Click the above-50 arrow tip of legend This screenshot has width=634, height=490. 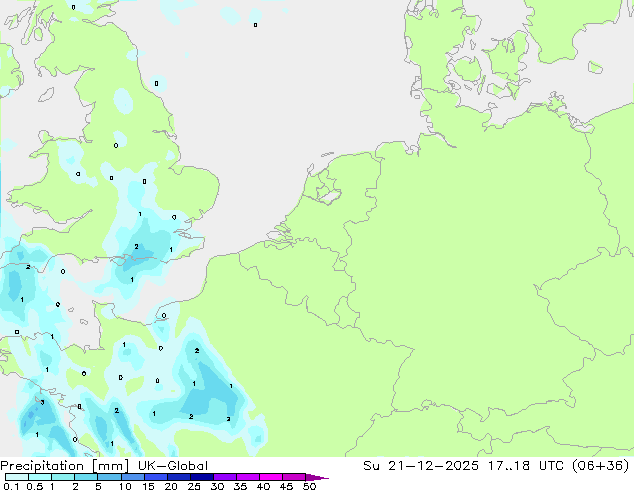point(317,477)
